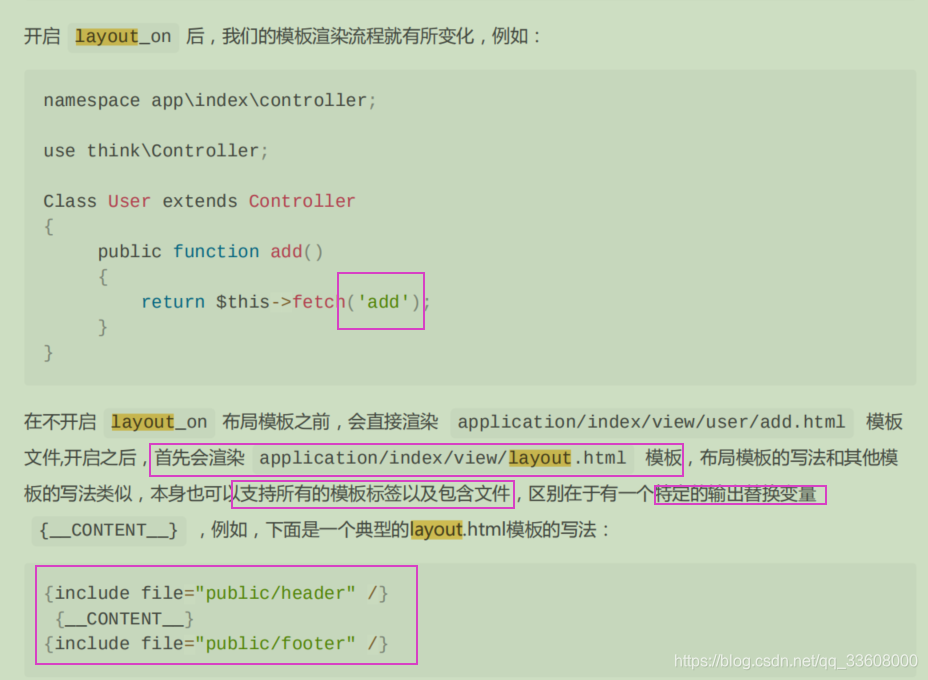Click '{__CONTENT__}' inside the bottom code block

pyautogui.click(x=124, y=618)
